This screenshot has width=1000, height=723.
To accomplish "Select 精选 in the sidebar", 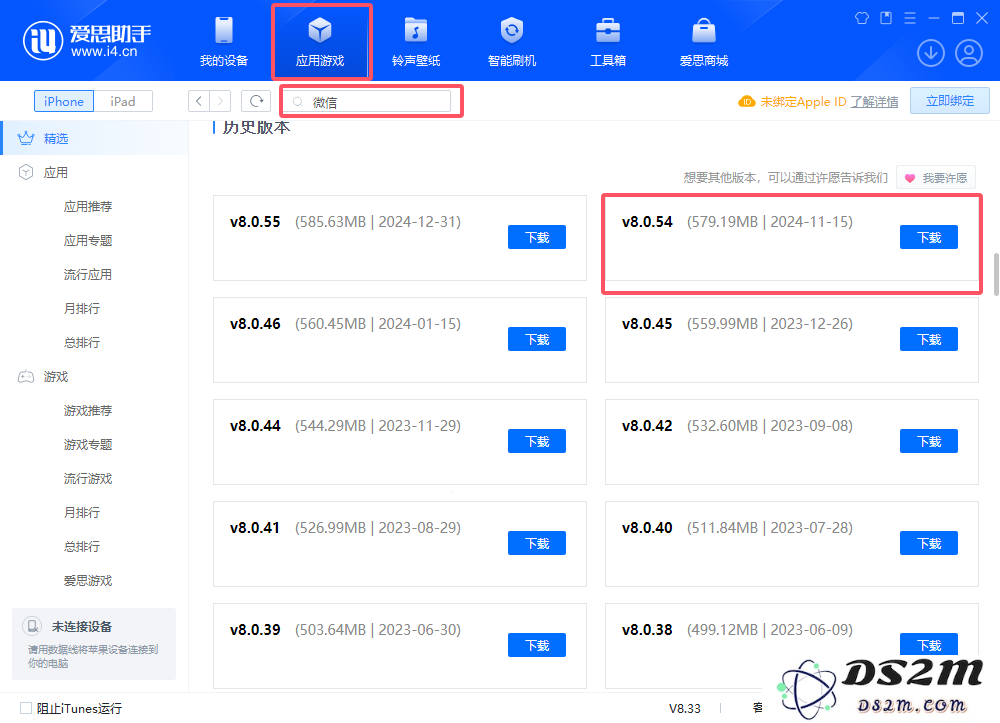I will tap(96, 138).
